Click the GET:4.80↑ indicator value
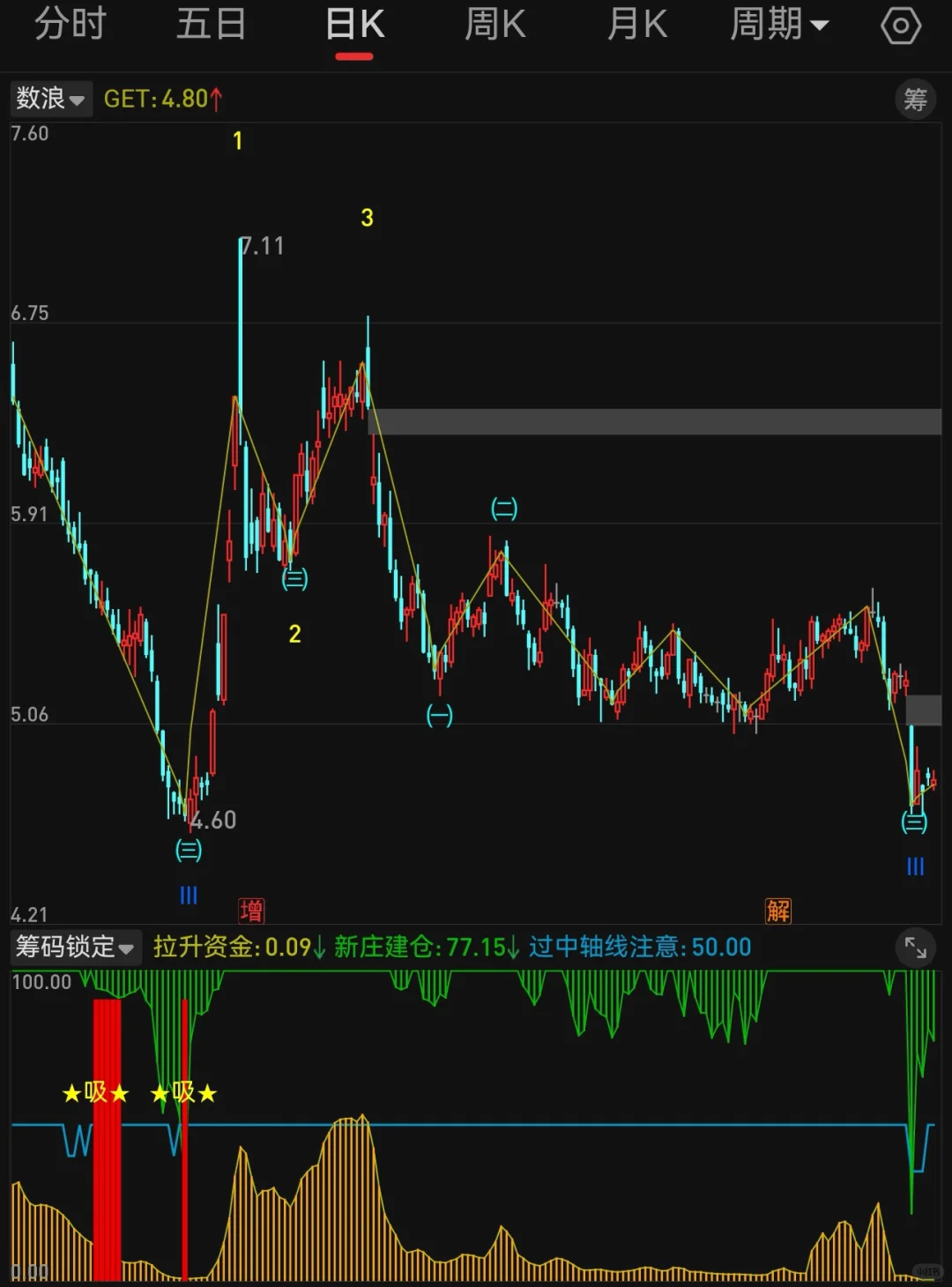 163,99
